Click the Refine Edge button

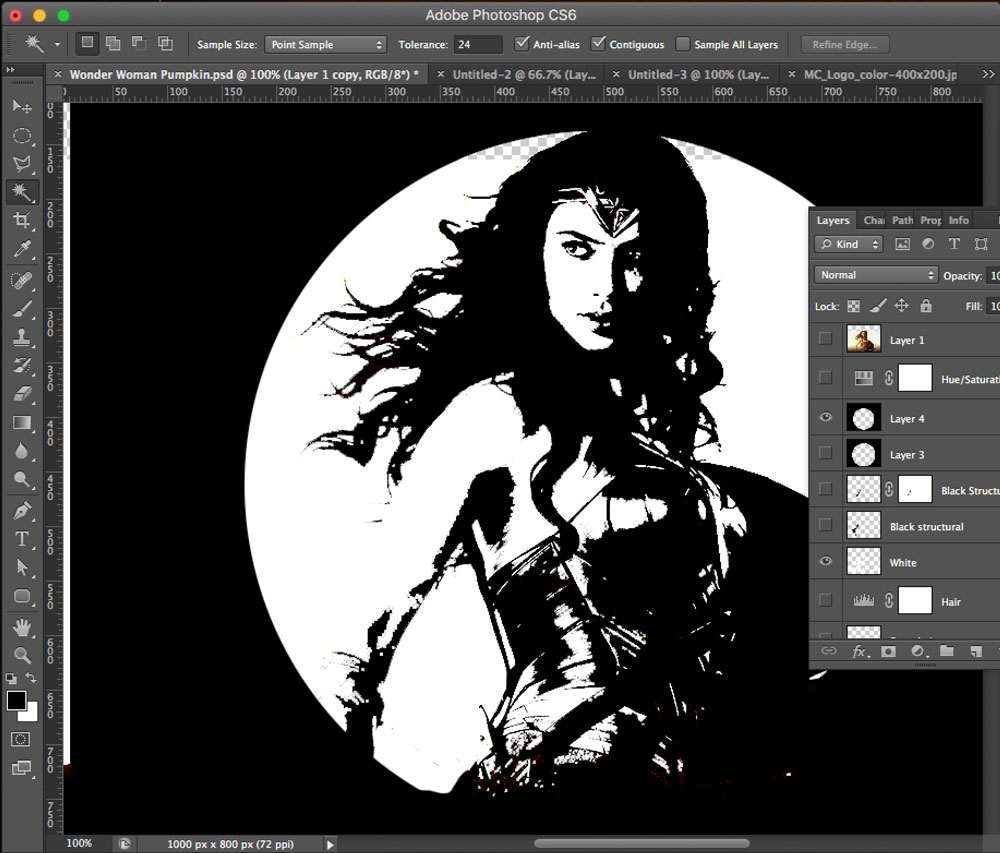844,45
